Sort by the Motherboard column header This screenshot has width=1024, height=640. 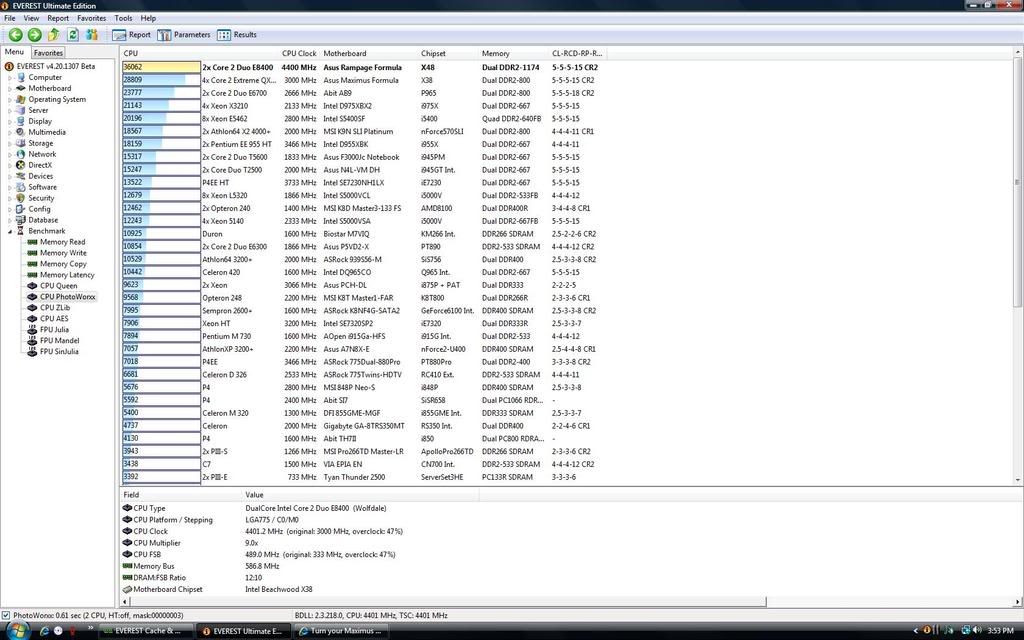[x=369, y=54]
